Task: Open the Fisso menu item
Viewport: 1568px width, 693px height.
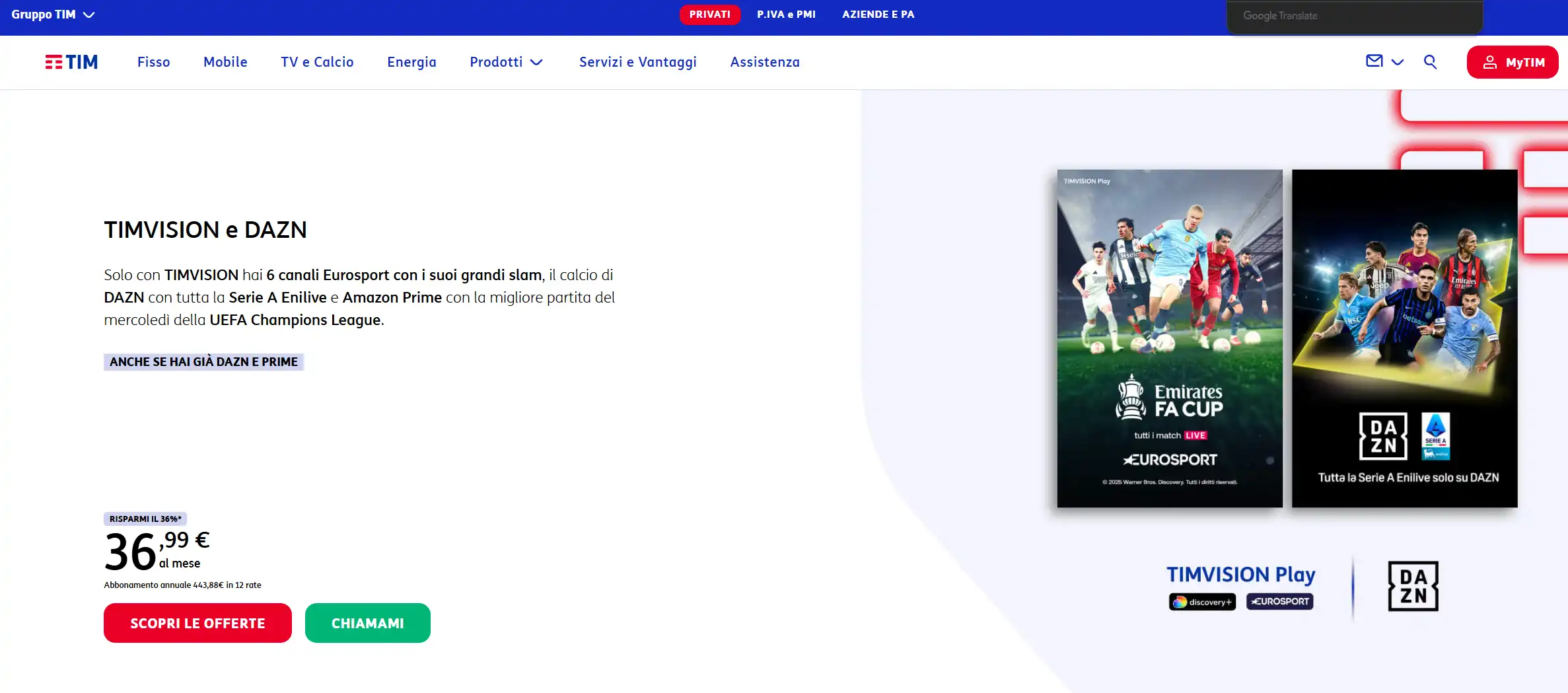Action: [x=153, y=62]
